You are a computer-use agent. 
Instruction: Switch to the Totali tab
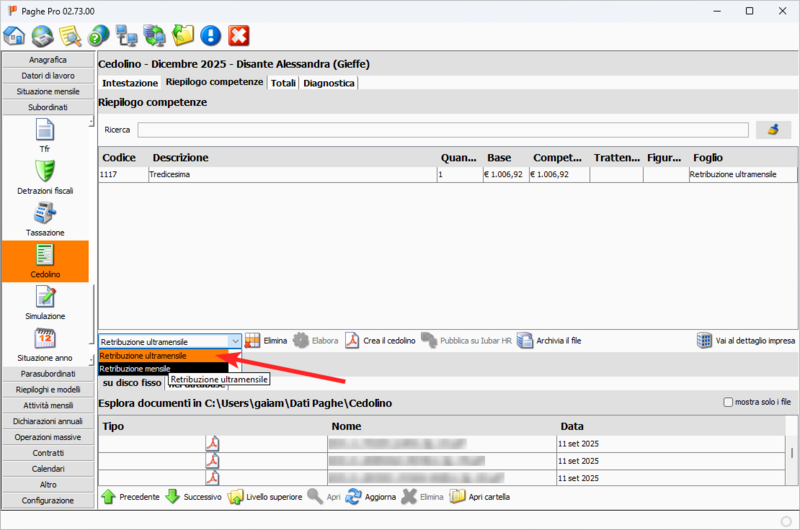(x=283, y=83)
